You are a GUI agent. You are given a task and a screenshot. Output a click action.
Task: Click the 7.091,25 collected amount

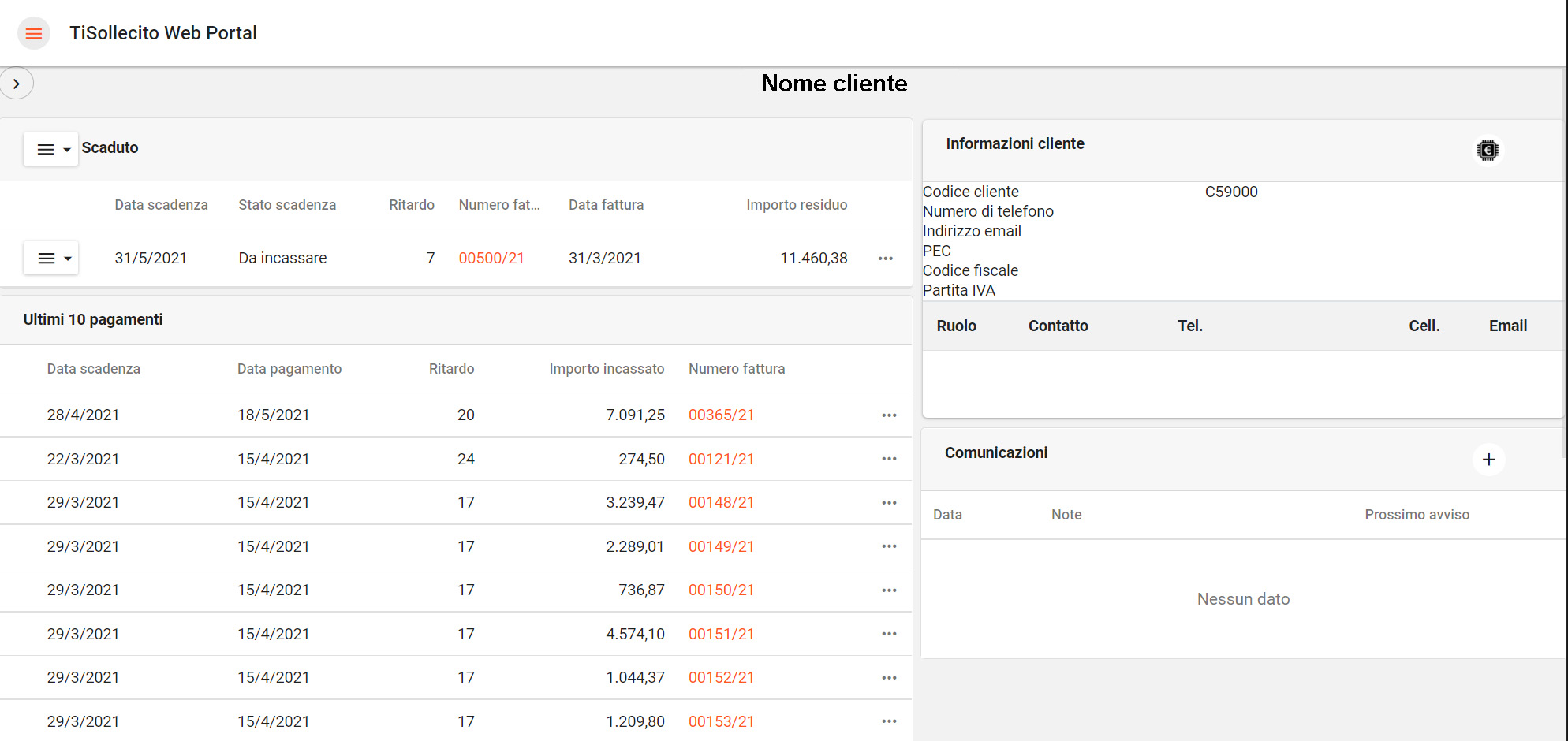635,415
